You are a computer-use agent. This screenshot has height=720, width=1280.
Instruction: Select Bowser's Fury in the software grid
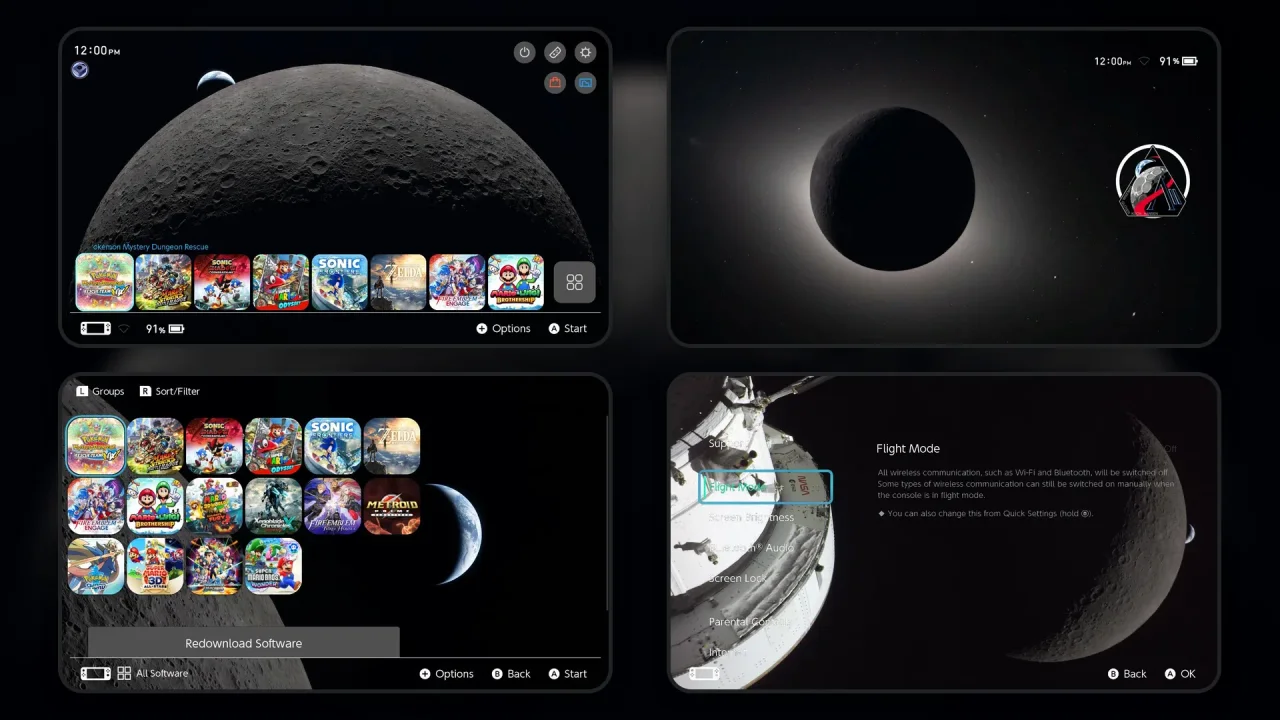pyautogui.click(x=214, y=506)
